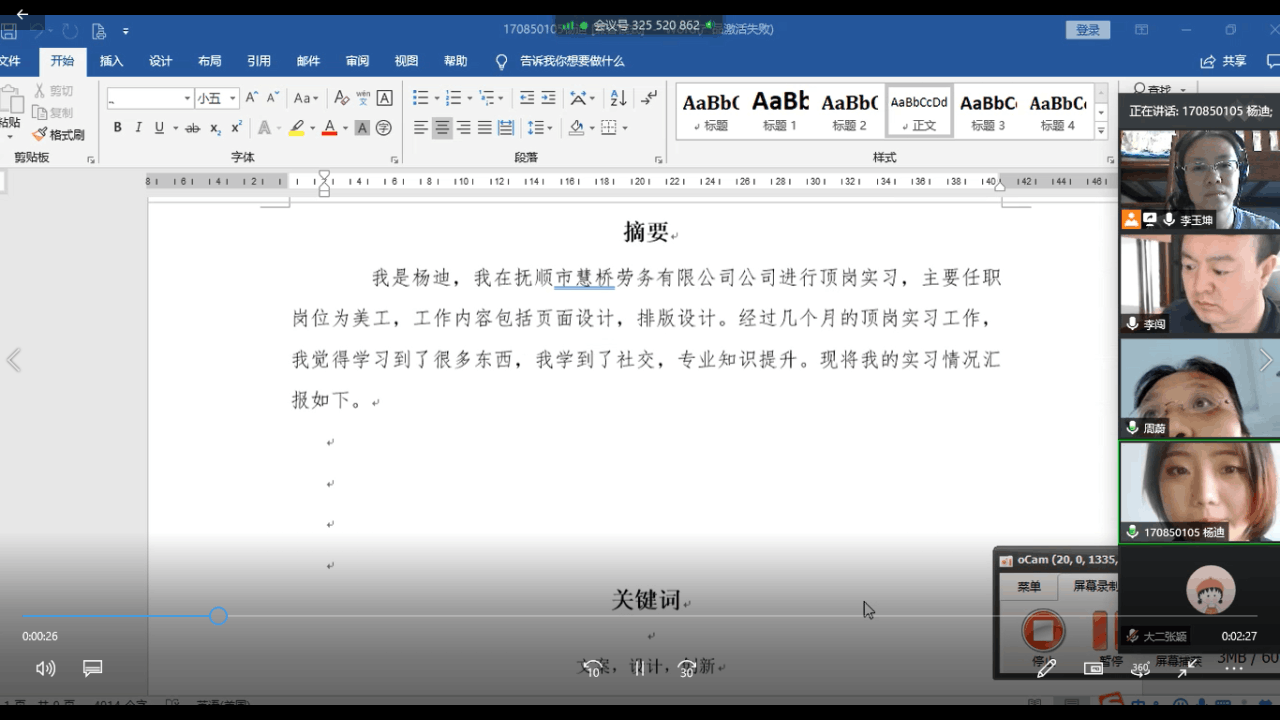
Task: Switch to the 引用 (References) tab
Action: [x=259, y=61]
